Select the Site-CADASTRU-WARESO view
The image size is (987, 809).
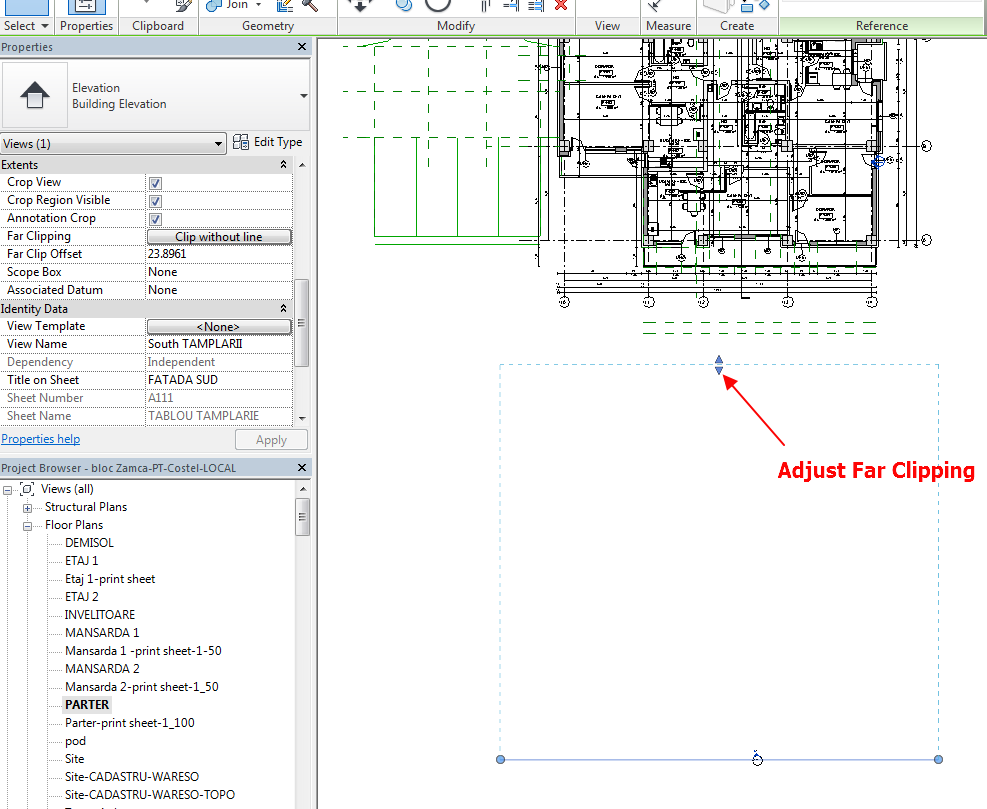coord(132,777)
